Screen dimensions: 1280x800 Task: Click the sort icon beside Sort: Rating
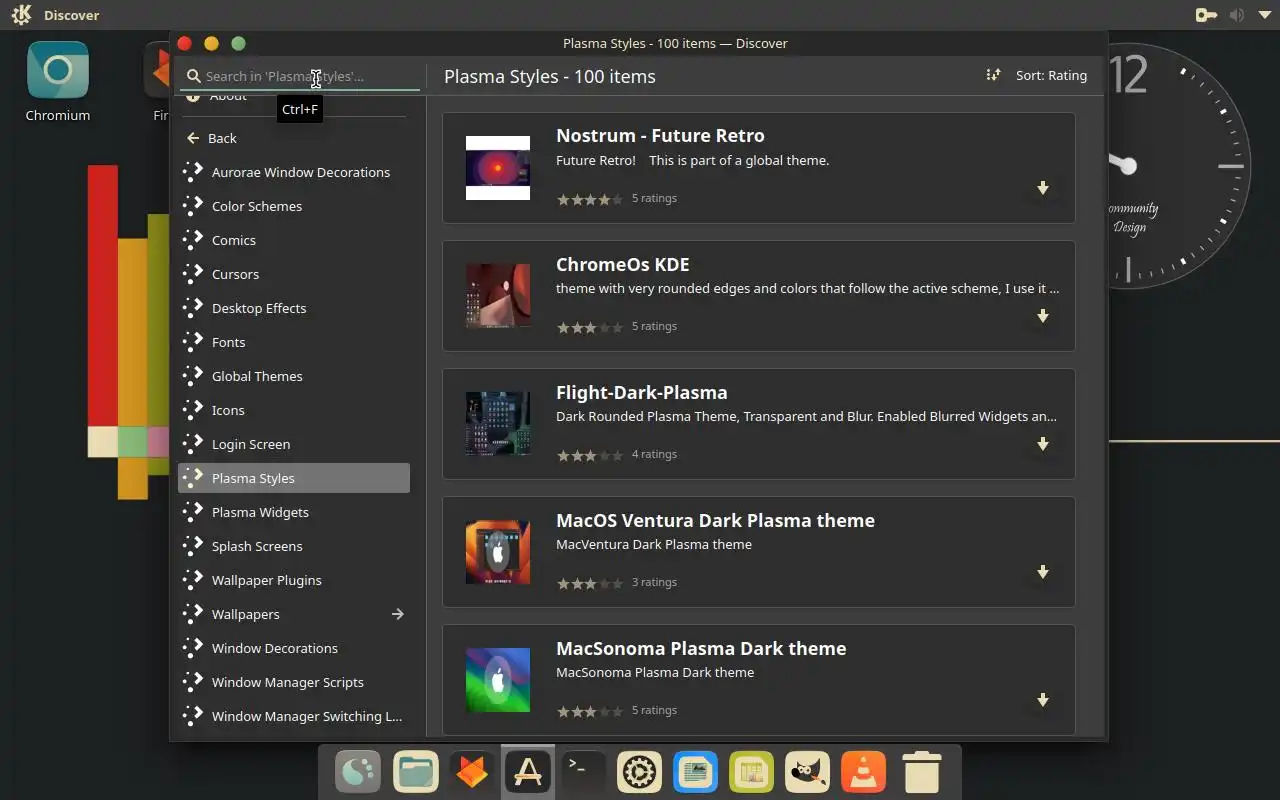point(993,75)
